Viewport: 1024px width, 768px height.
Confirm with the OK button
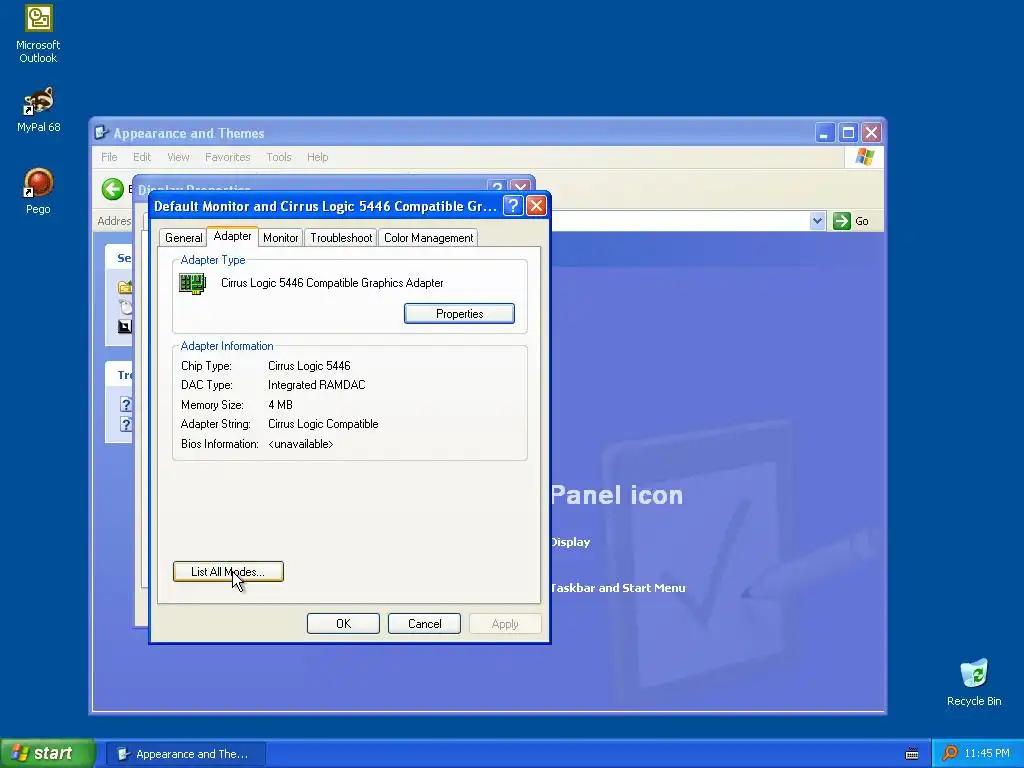pos(343,624)
